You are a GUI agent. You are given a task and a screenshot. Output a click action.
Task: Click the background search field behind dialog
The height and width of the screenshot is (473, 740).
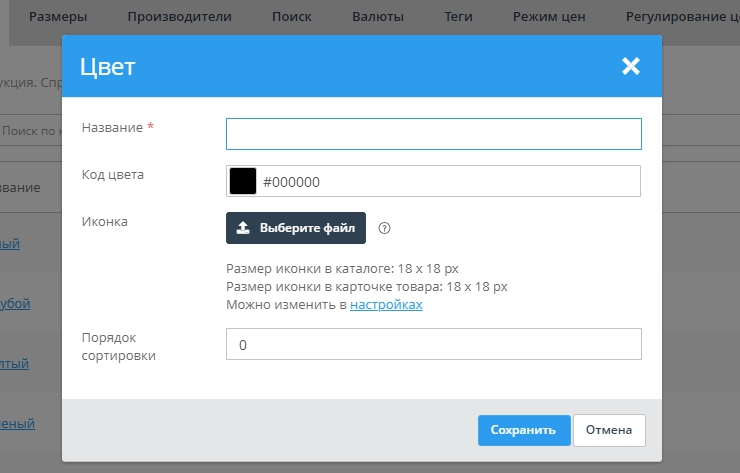[x=30, y=131]
